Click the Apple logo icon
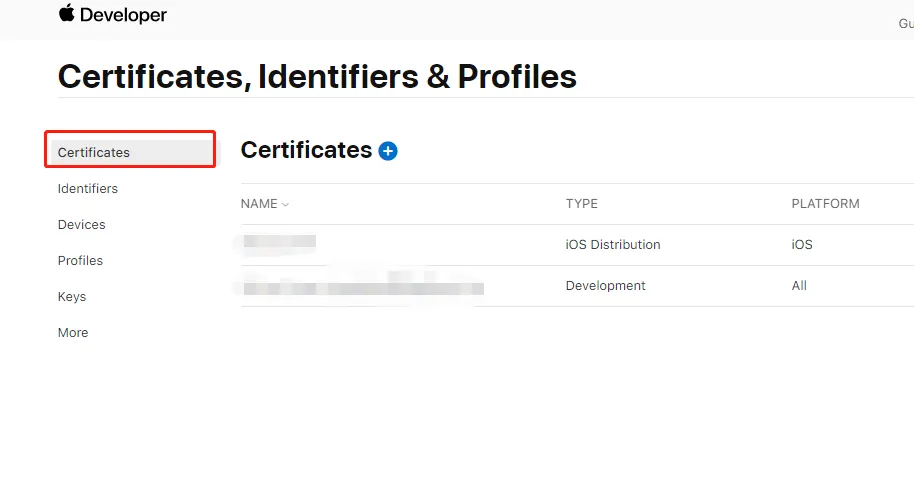The image size is (914, 502). pyautogui.click(x=67, y=13)
